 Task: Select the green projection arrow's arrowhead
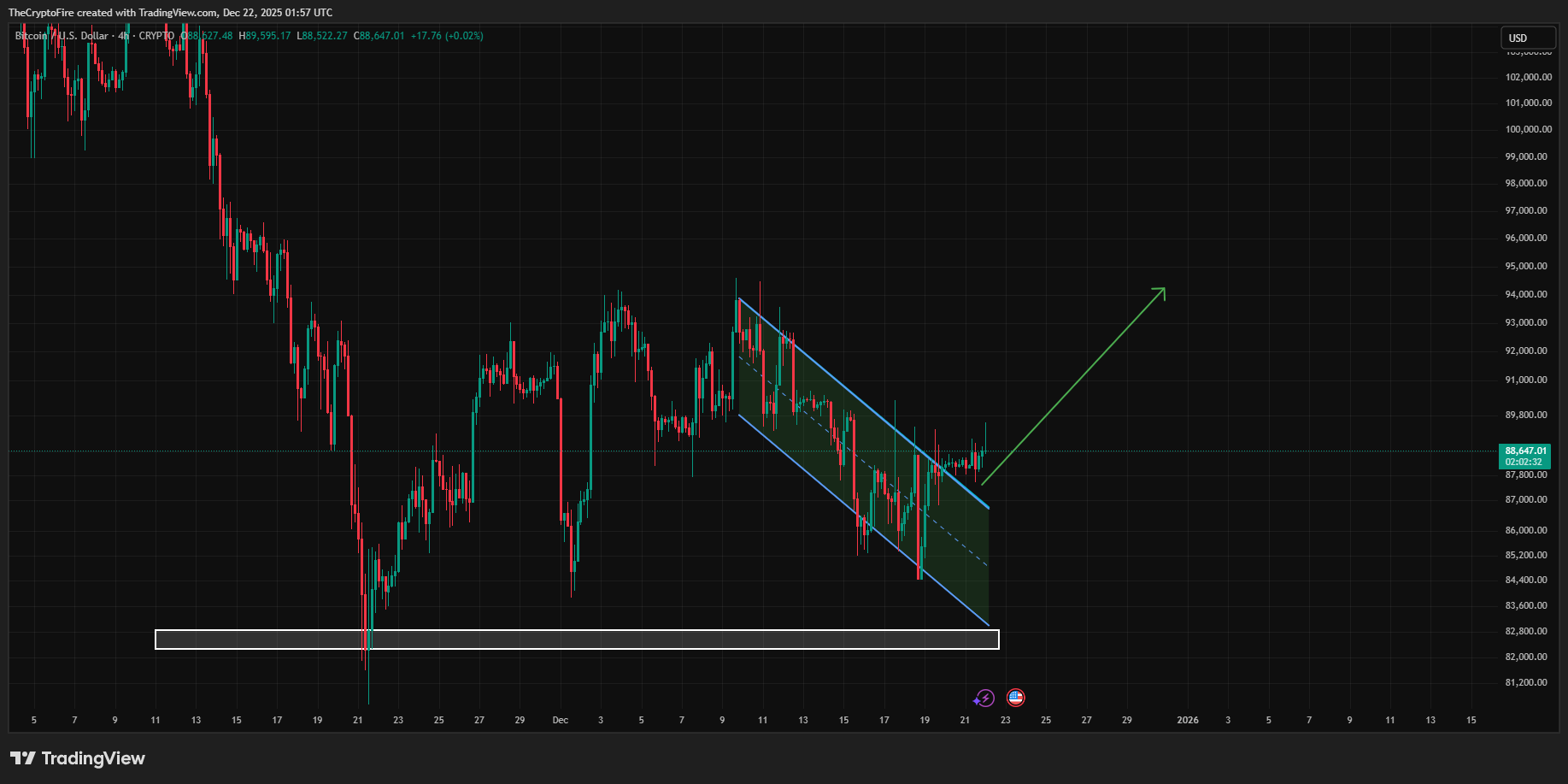pyautogui.click(x=1159, y=294)
